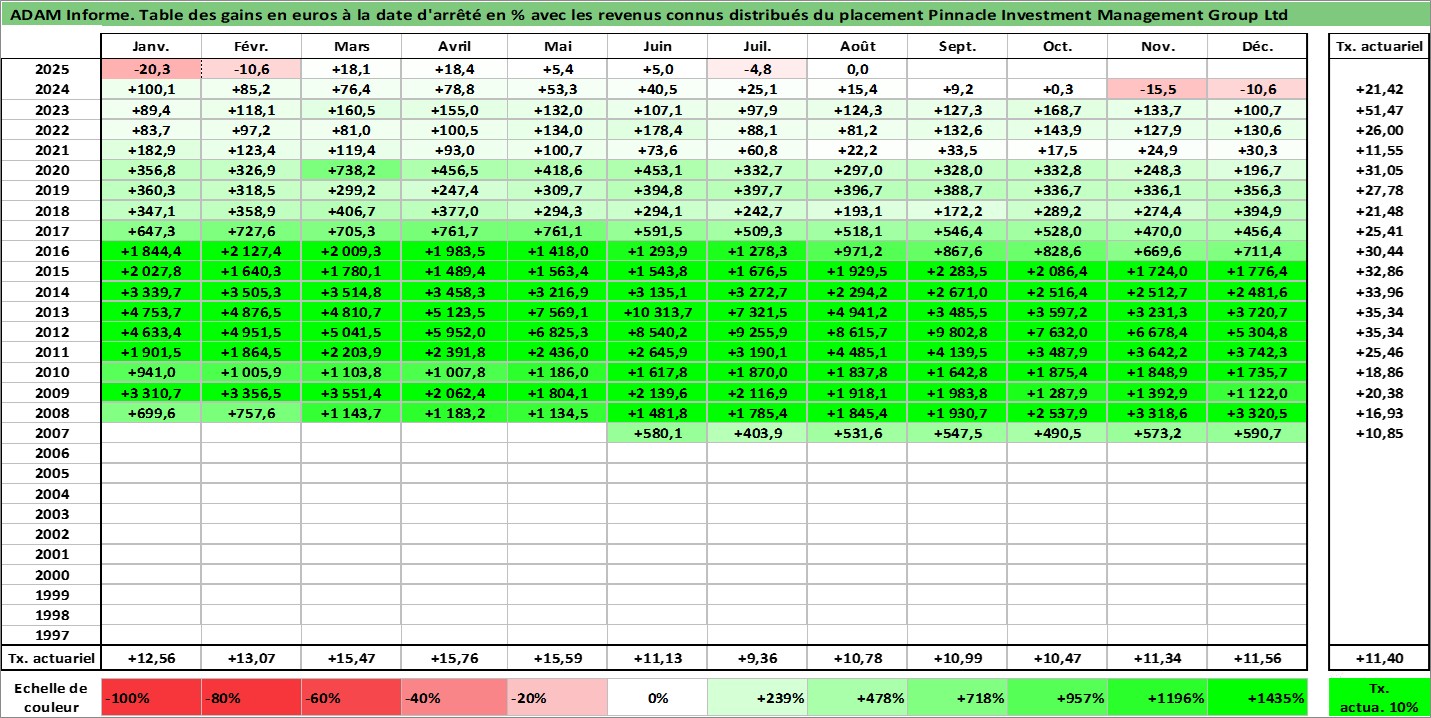The height and width of the screenshot is (718, 1431).
Task: Select the -4,8 cell for Juil. 2025
Action: pyautogui.click(x=757, y=69)
